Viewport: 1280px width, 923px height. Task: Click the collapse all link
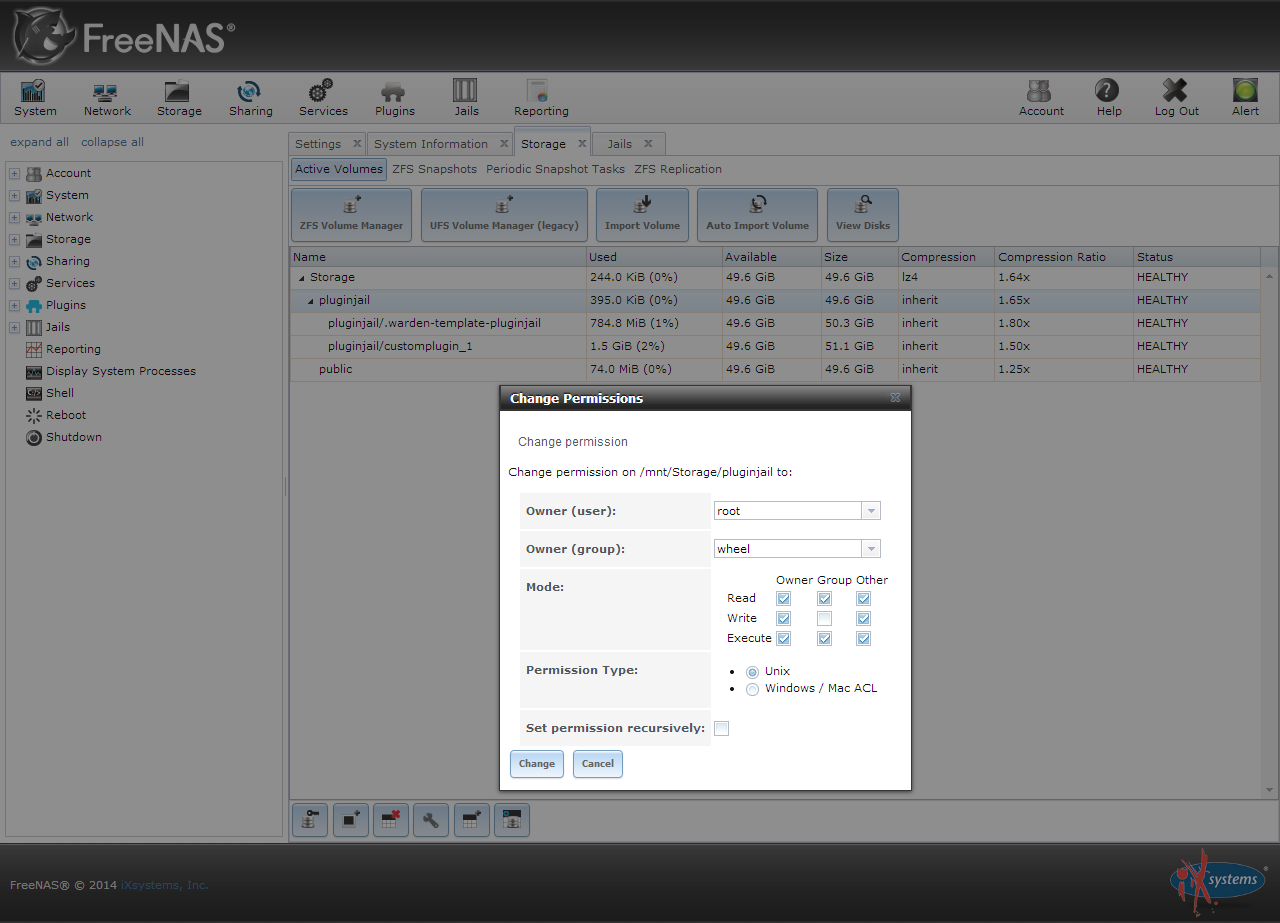click(112, 142)
